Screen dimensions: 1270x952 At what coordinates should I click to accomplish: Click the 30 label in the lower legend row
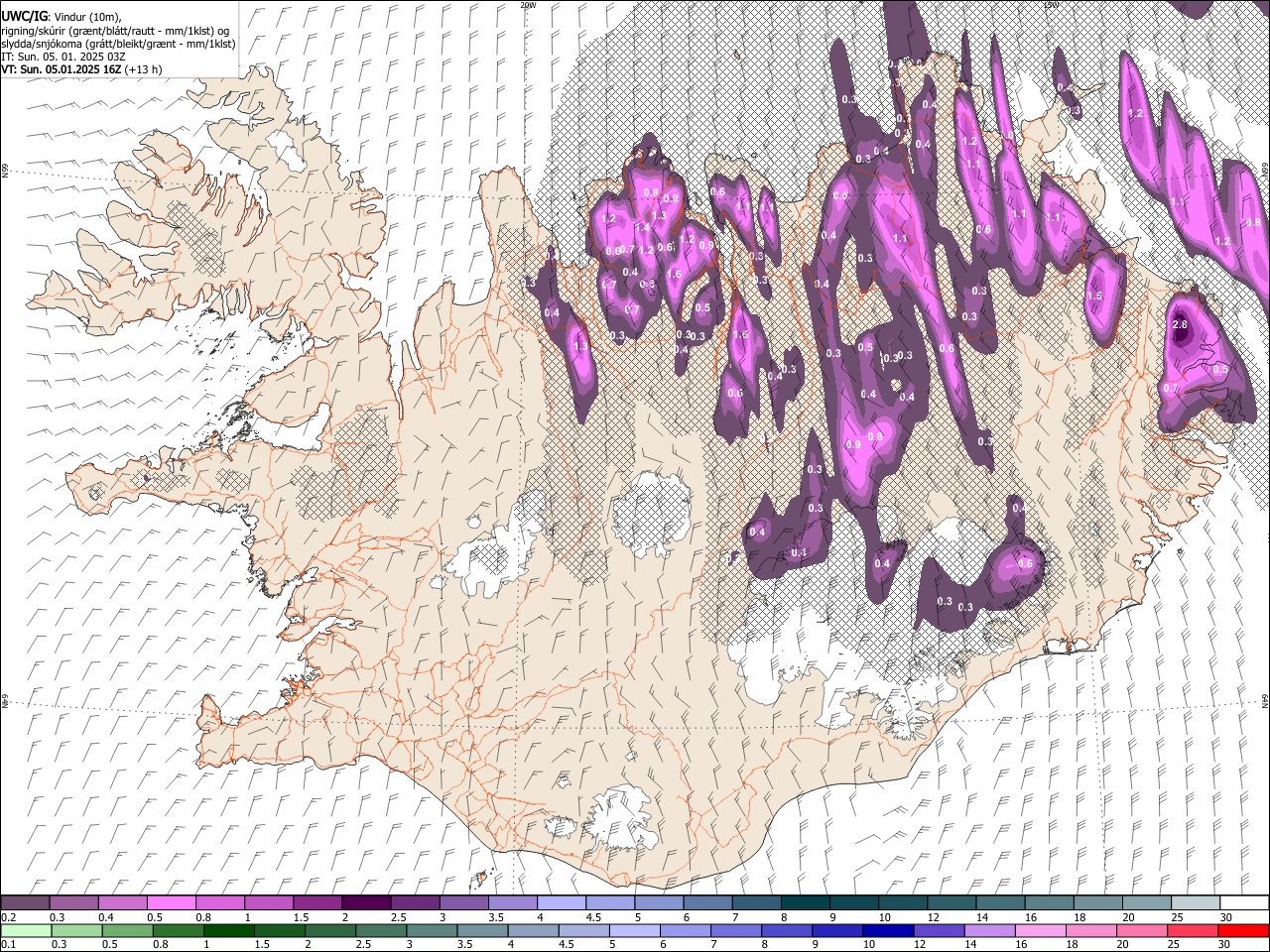pyautogui.click(x=1225, y=944)
